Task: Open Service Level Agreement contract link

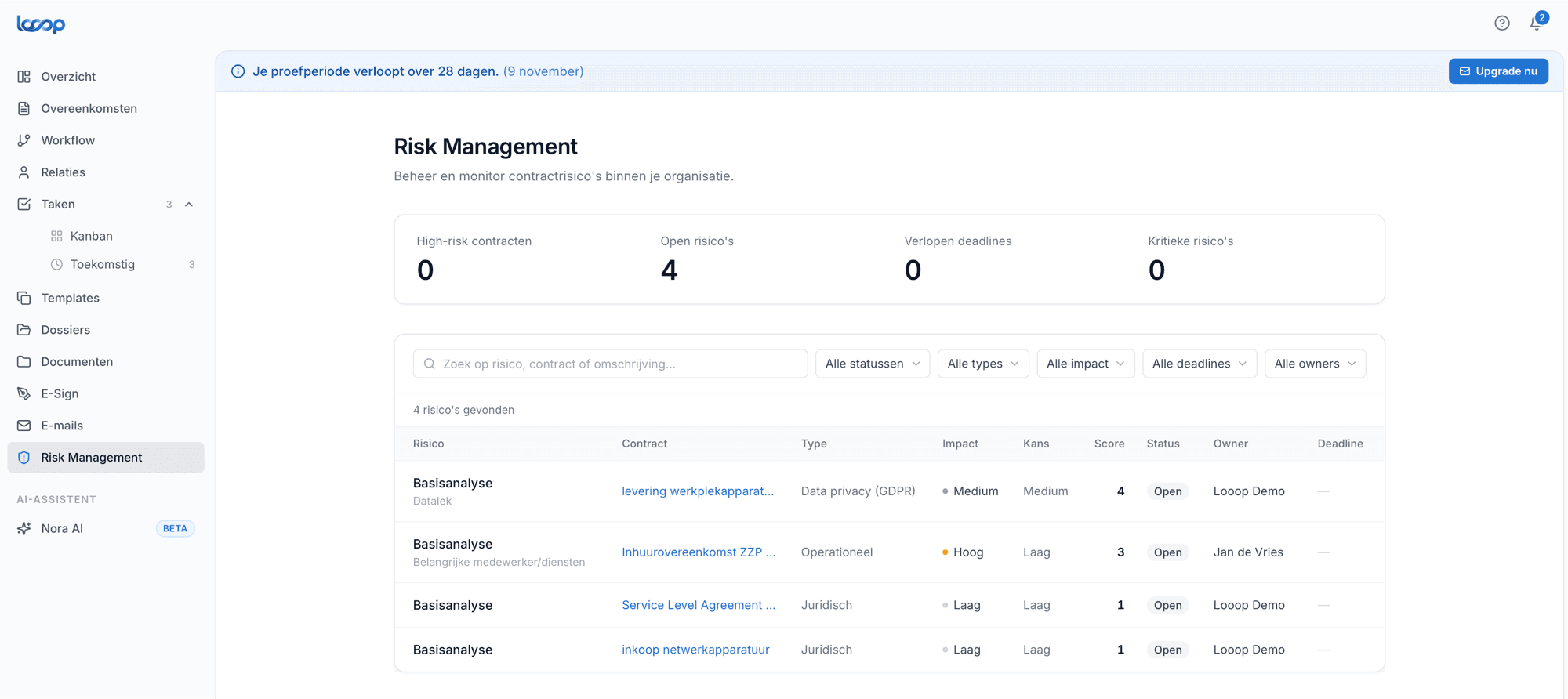Action: [x=699, y=605]
